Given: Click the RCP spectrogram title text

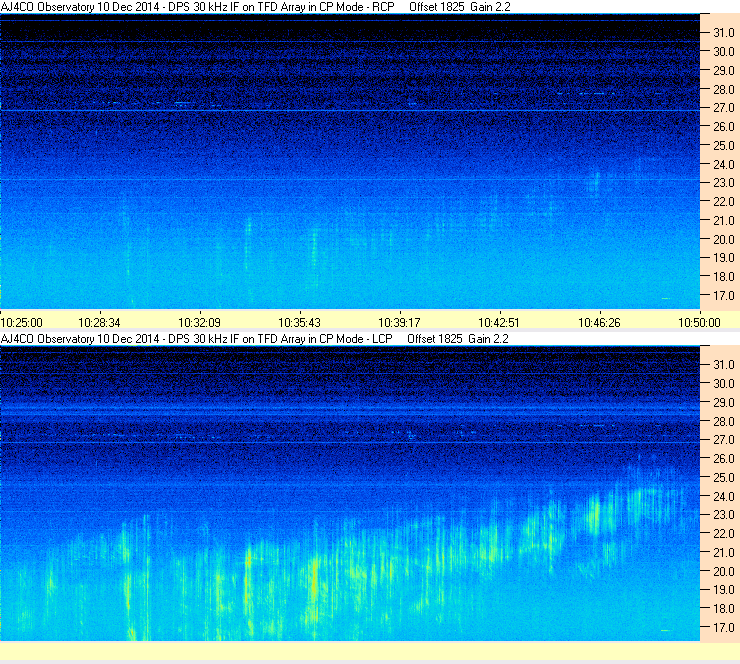Looking at the screenshot, I should (255, 7).
